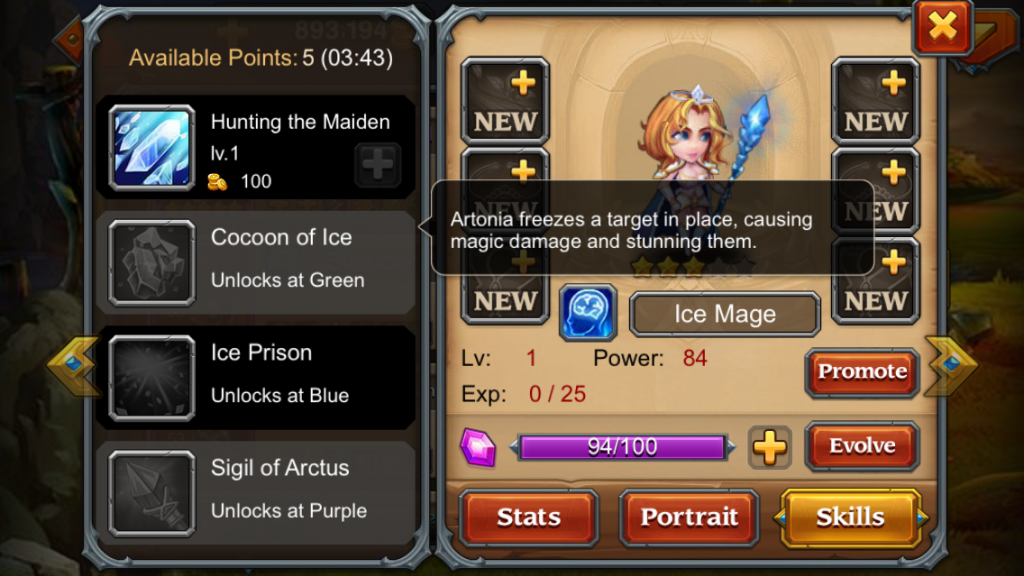Add soul stones with the gold plus button

[770, 448]
